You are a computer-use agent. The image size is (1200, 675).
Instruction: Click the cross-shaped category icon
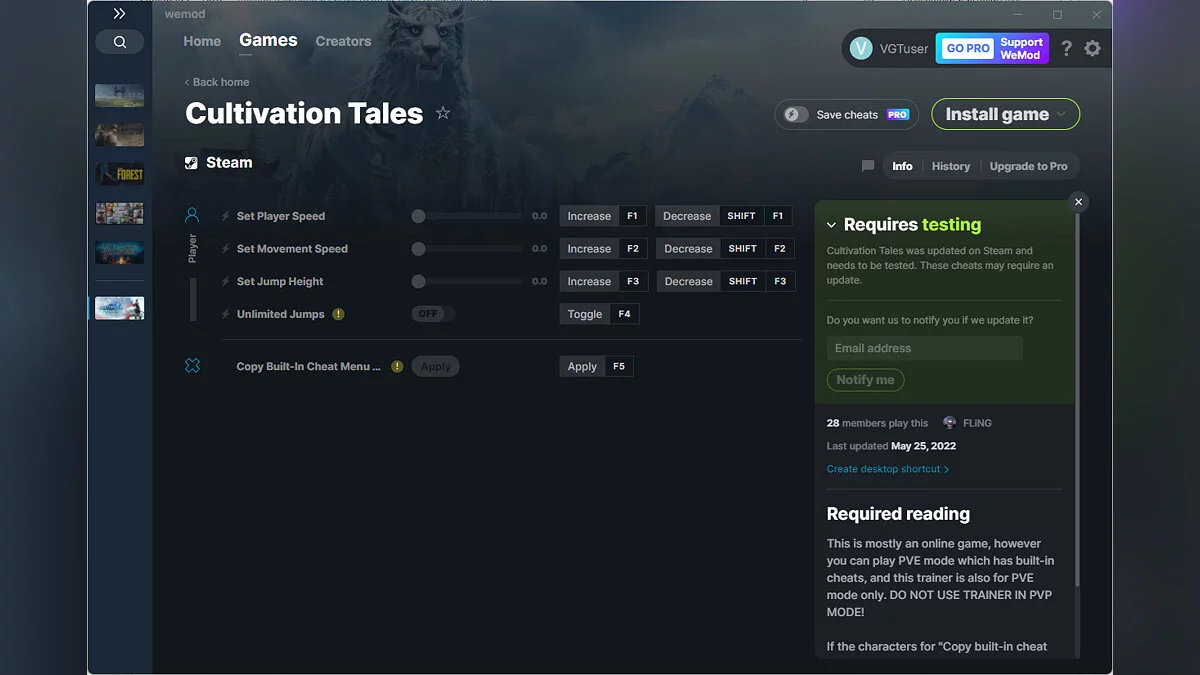(x=193, y=366)
